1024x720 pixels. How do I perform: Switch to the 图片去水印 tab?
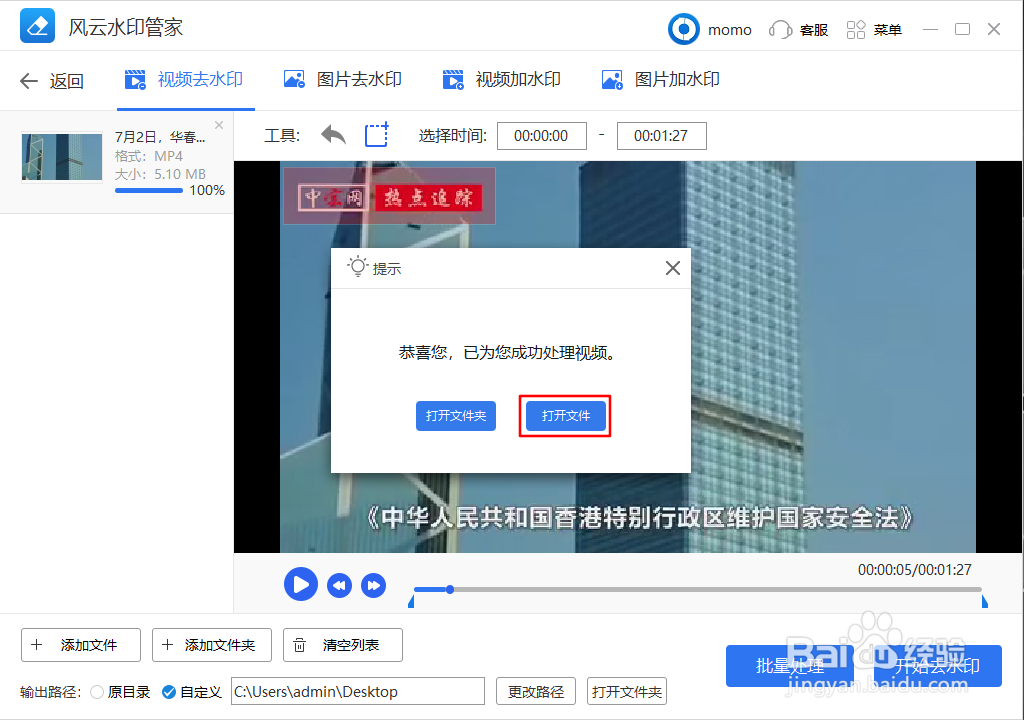point(342,79)
